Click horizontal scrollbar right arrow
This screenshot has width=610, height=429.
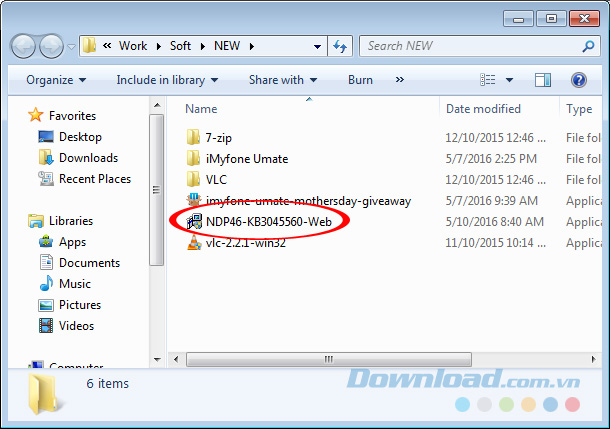[x=594, y=359]
